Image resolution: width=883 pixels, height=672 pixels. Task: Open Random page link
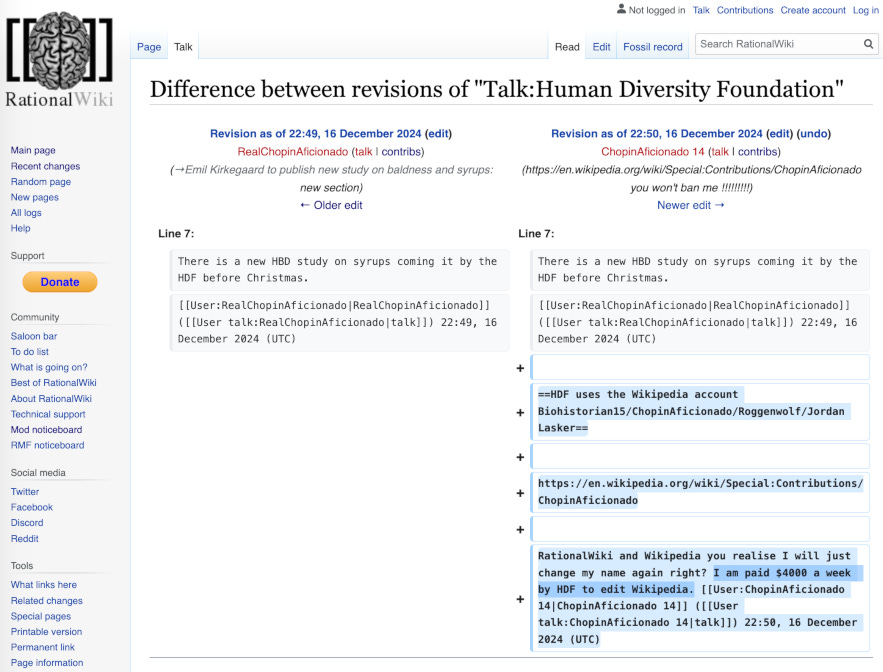click(x=41, y=181)
